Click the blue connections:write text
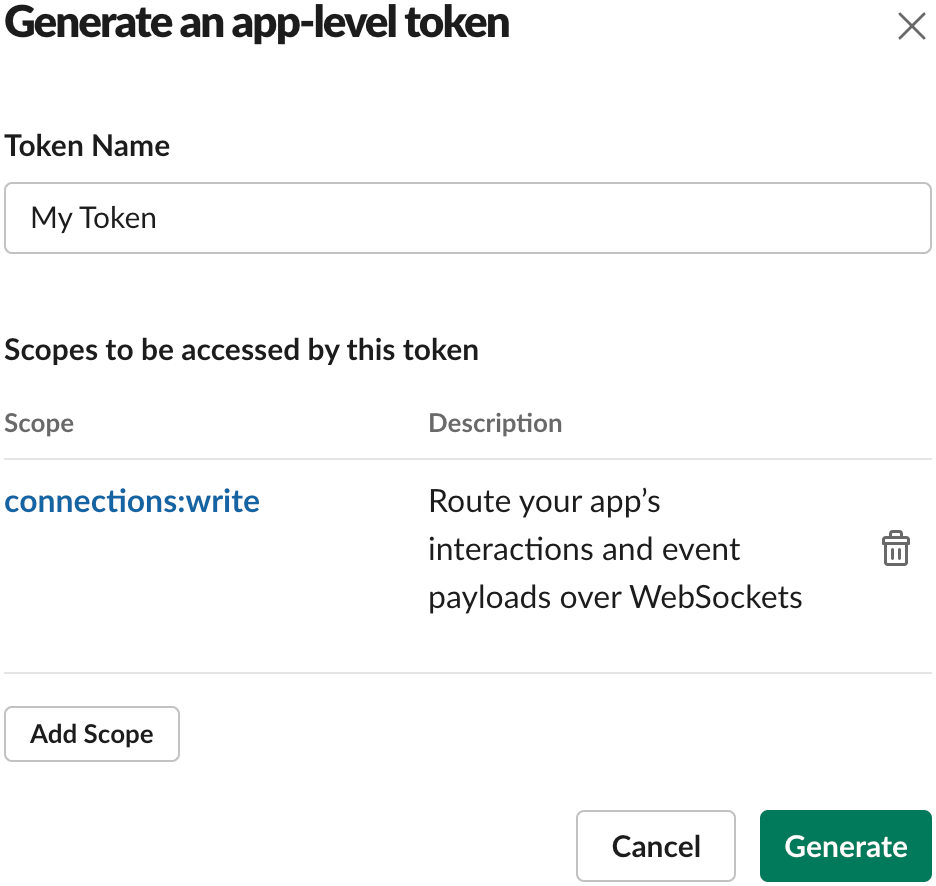Image resolution: width=936 pixels, height=886 pixels. (x=132, y=501)
